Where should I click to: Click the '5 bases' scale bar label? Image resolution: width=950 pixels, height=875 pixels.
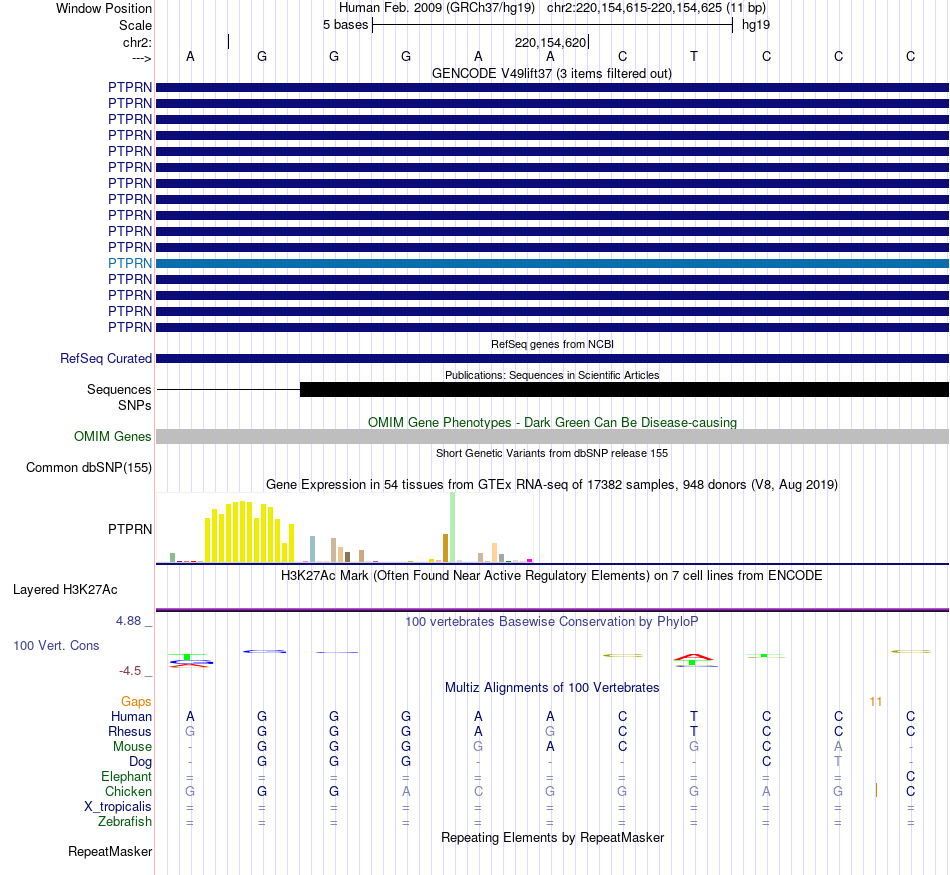click(x=345, y=25)
